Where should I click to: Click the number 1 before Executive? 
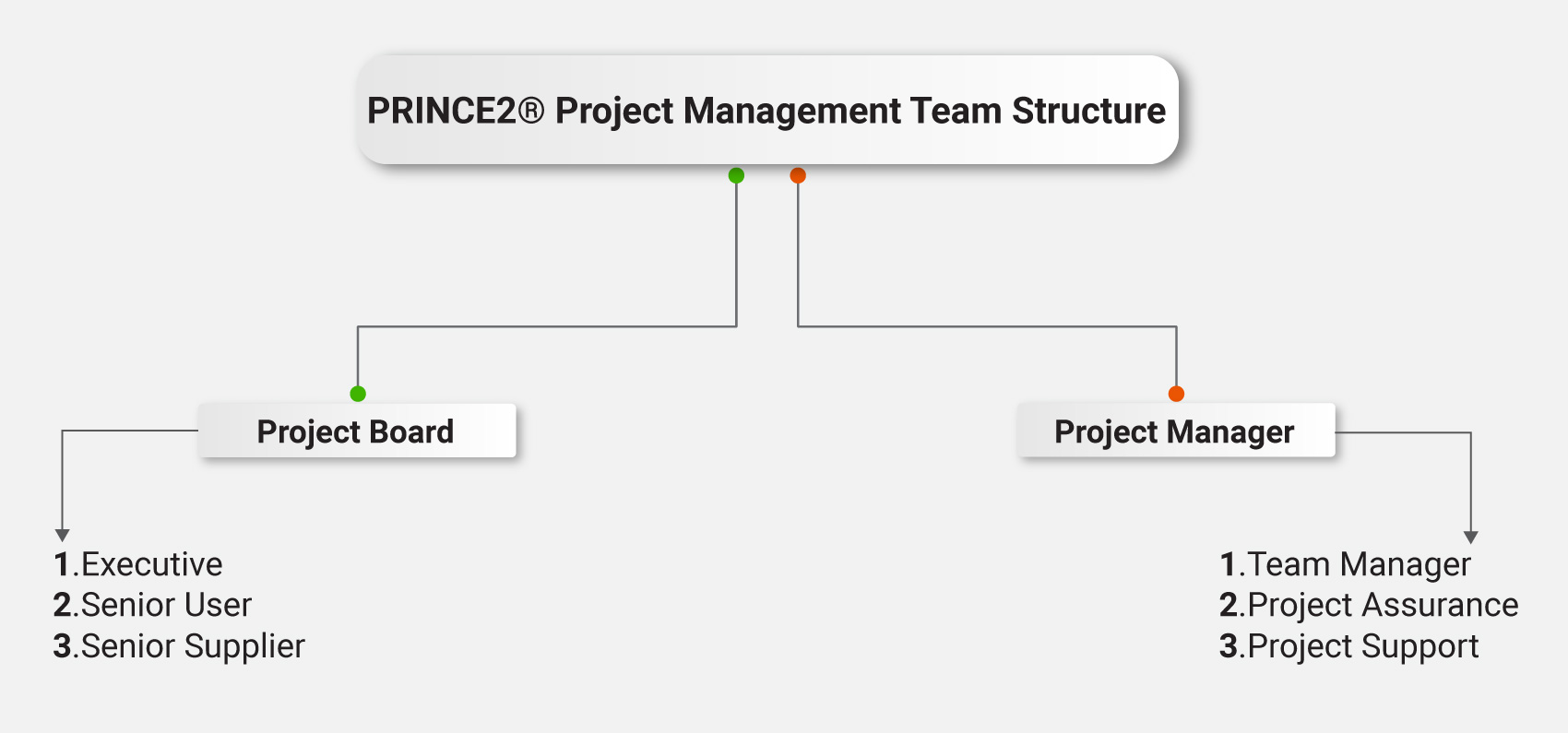pyautogui.click(x=62, y=564)
